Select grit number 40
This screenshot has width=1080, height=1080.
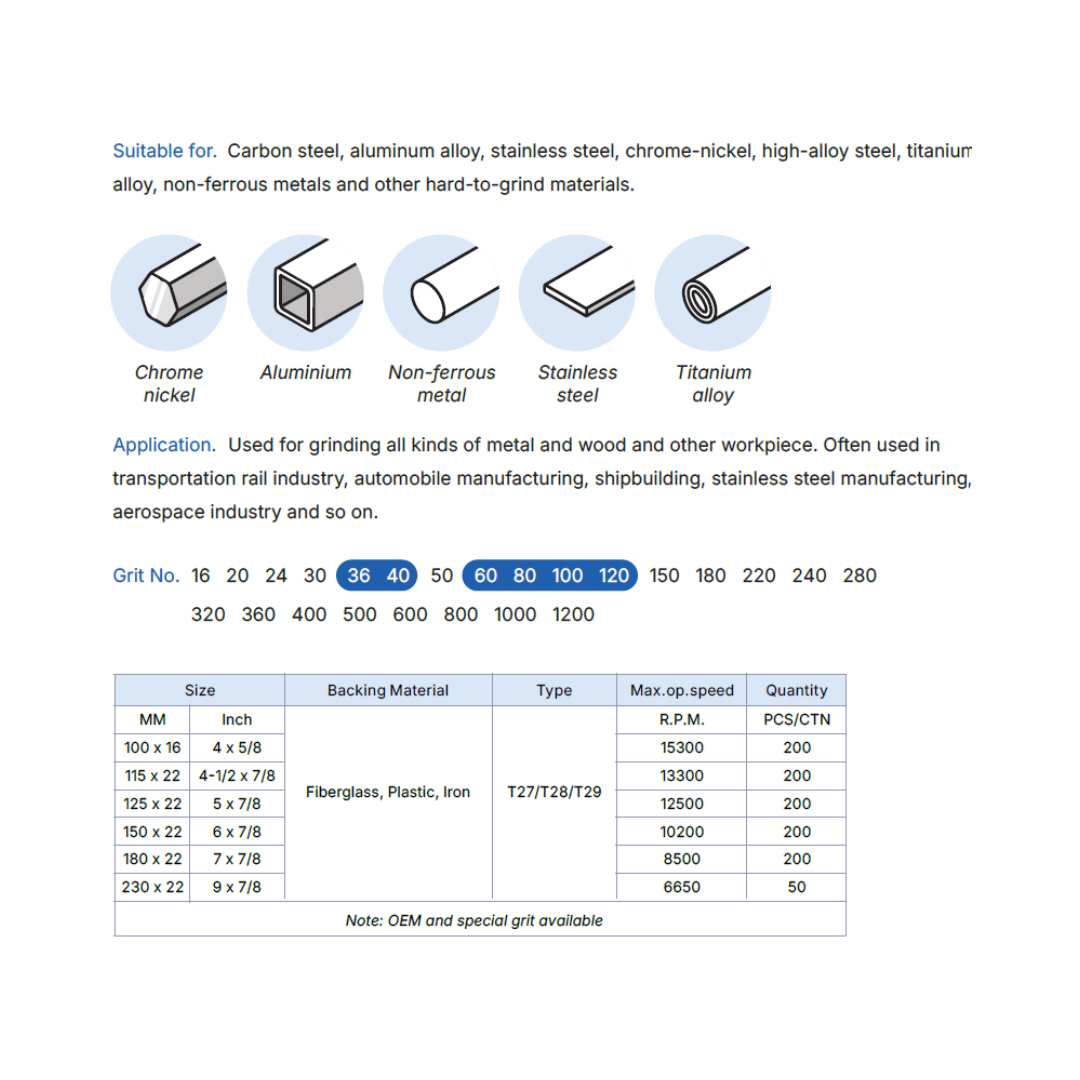(397, 575)
